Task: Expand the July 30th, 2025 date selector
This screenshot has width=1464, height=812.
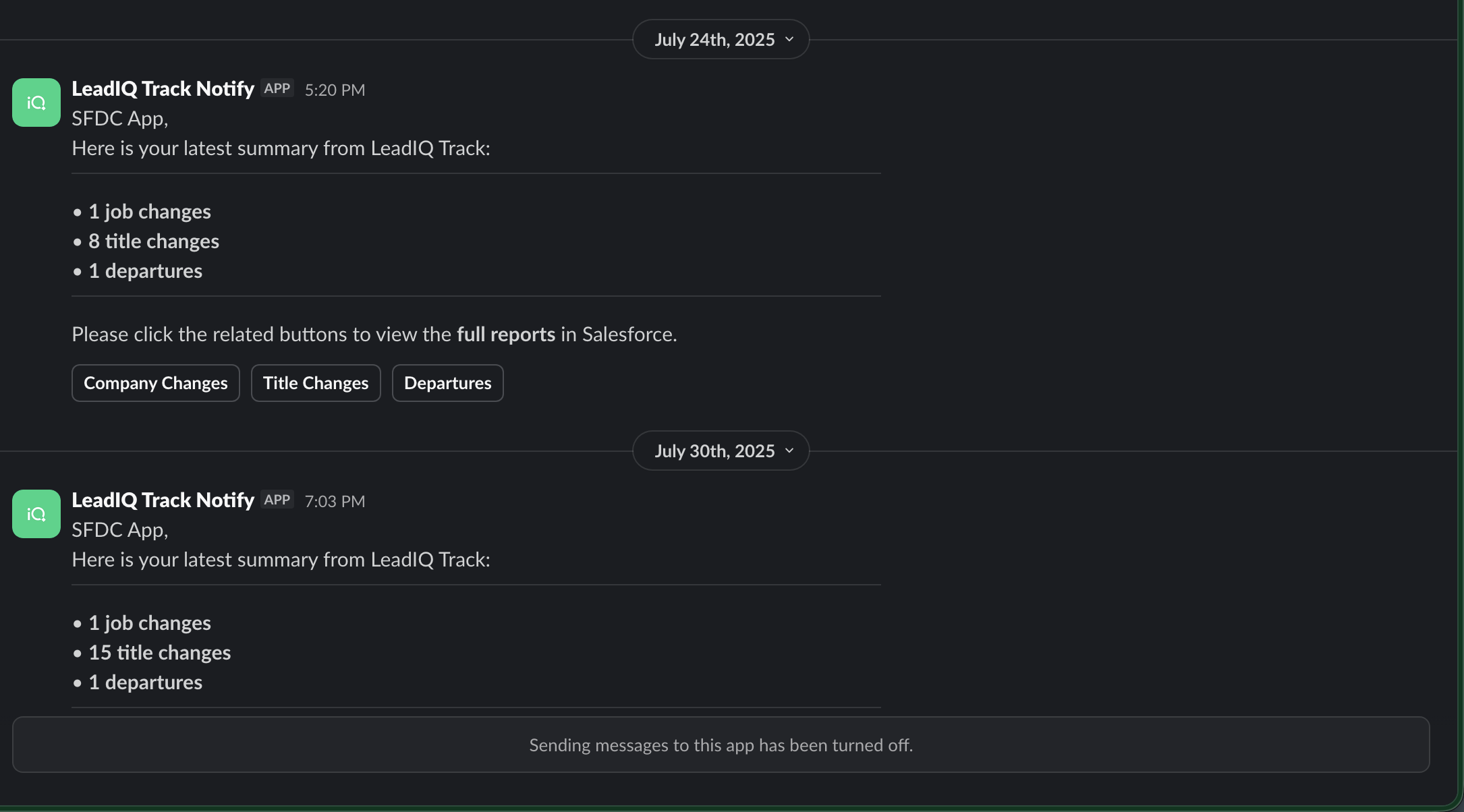Action: [x=721, y=451]
